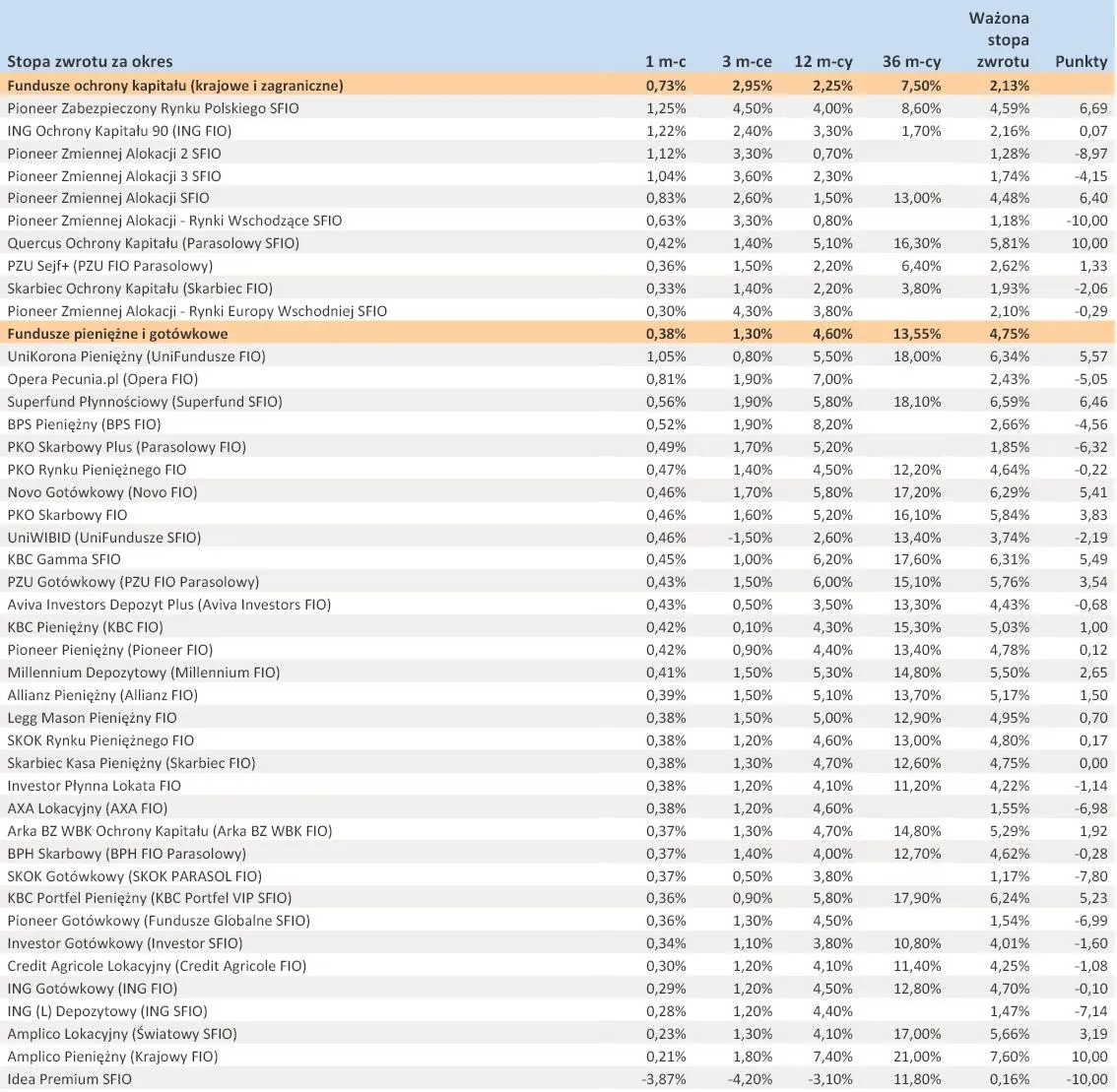Select the '1 m-c' column header
This screenshot has width=1117, height=1092.
[665, 61]
